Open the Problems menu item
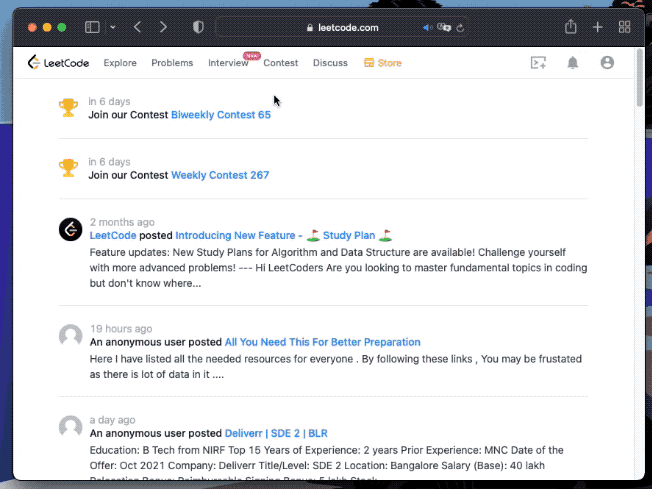 172,63
